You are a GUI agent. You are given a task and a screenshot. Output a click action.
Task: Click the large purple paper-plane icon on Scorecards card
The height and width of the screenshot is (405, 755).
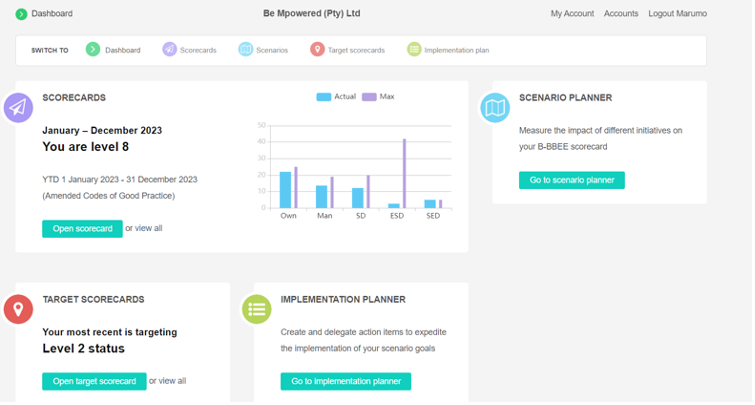click(x=18, y=107)
